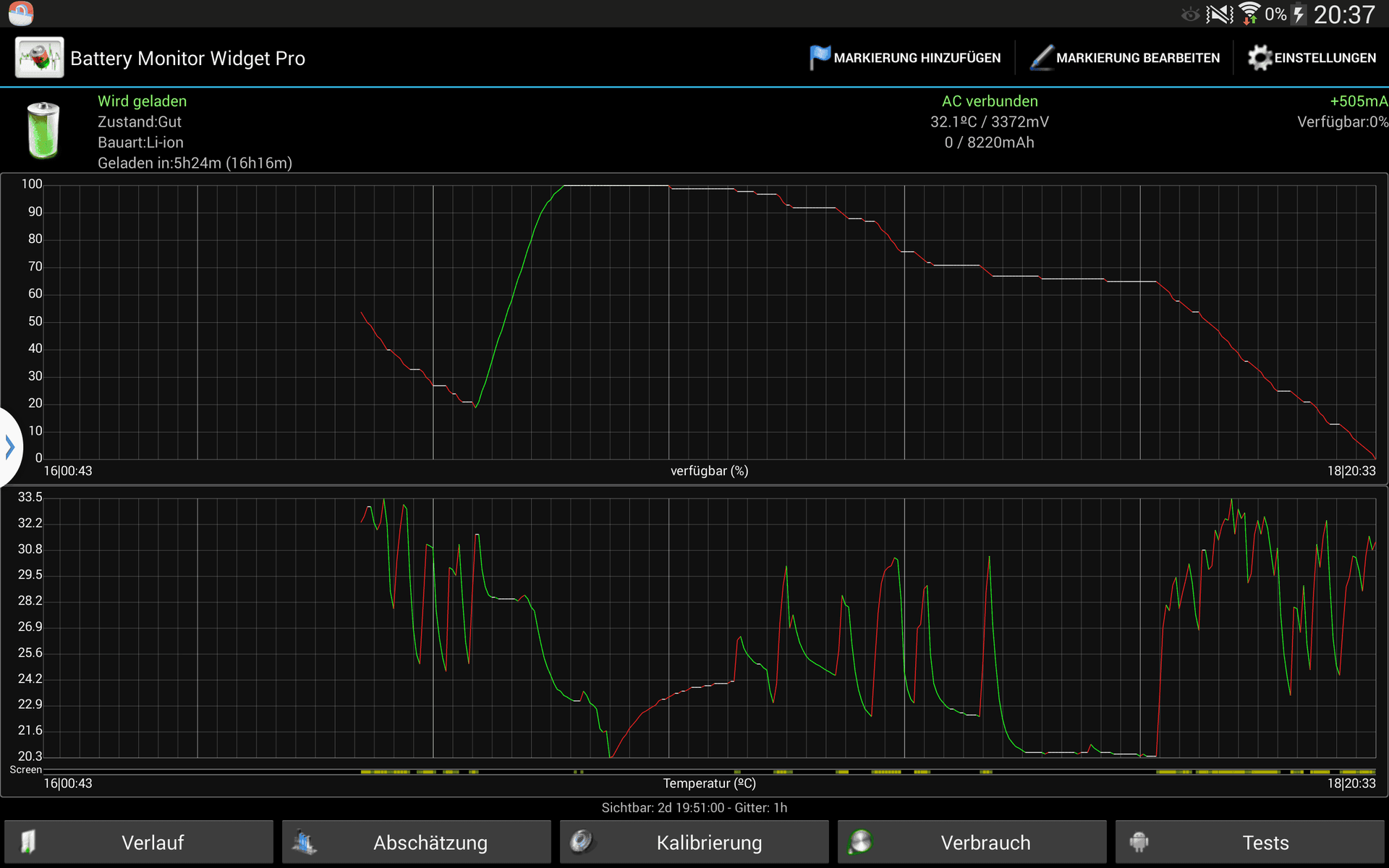Click the Abschätzung tab icon
Image resolution: width=1389 pixels, height=868 pixels.
pyautogui.click(x=305, y=842)
